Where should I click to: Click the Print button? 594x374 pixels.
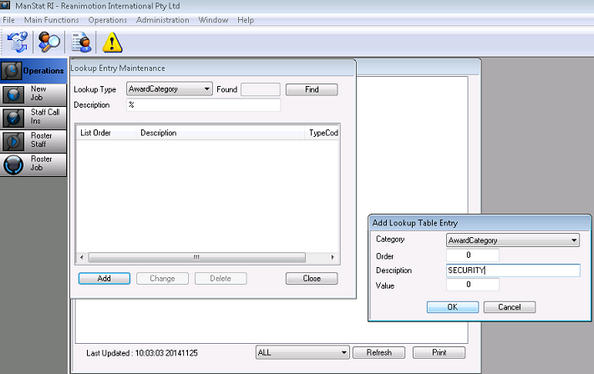pos(439,352)
